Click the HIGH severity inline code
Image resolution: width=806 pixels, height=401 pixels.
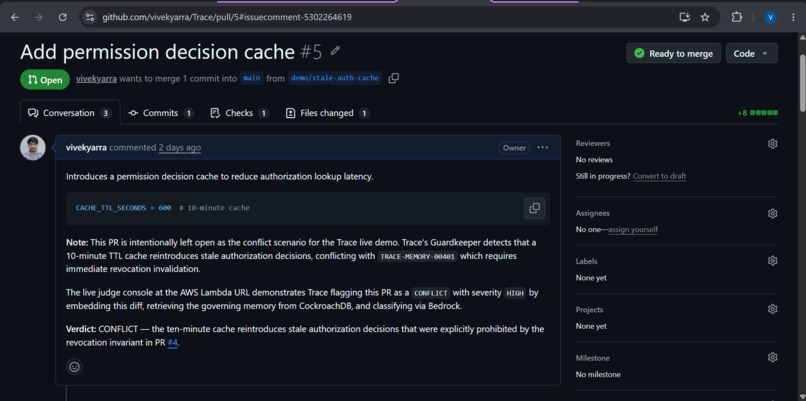point(514,293)
